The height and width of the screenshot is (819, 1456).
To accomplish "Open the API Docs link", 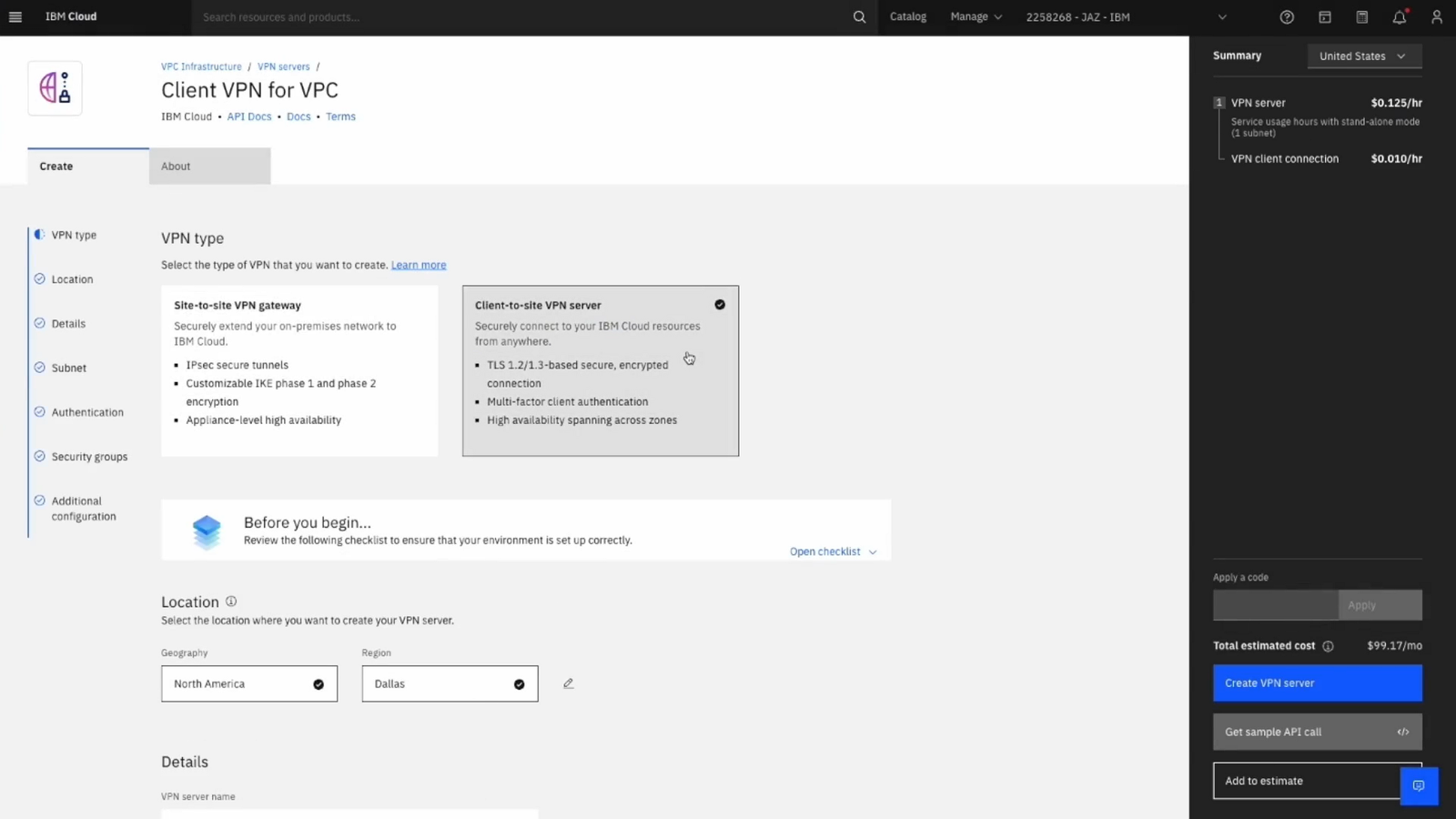I will click(x=249, y=116).
